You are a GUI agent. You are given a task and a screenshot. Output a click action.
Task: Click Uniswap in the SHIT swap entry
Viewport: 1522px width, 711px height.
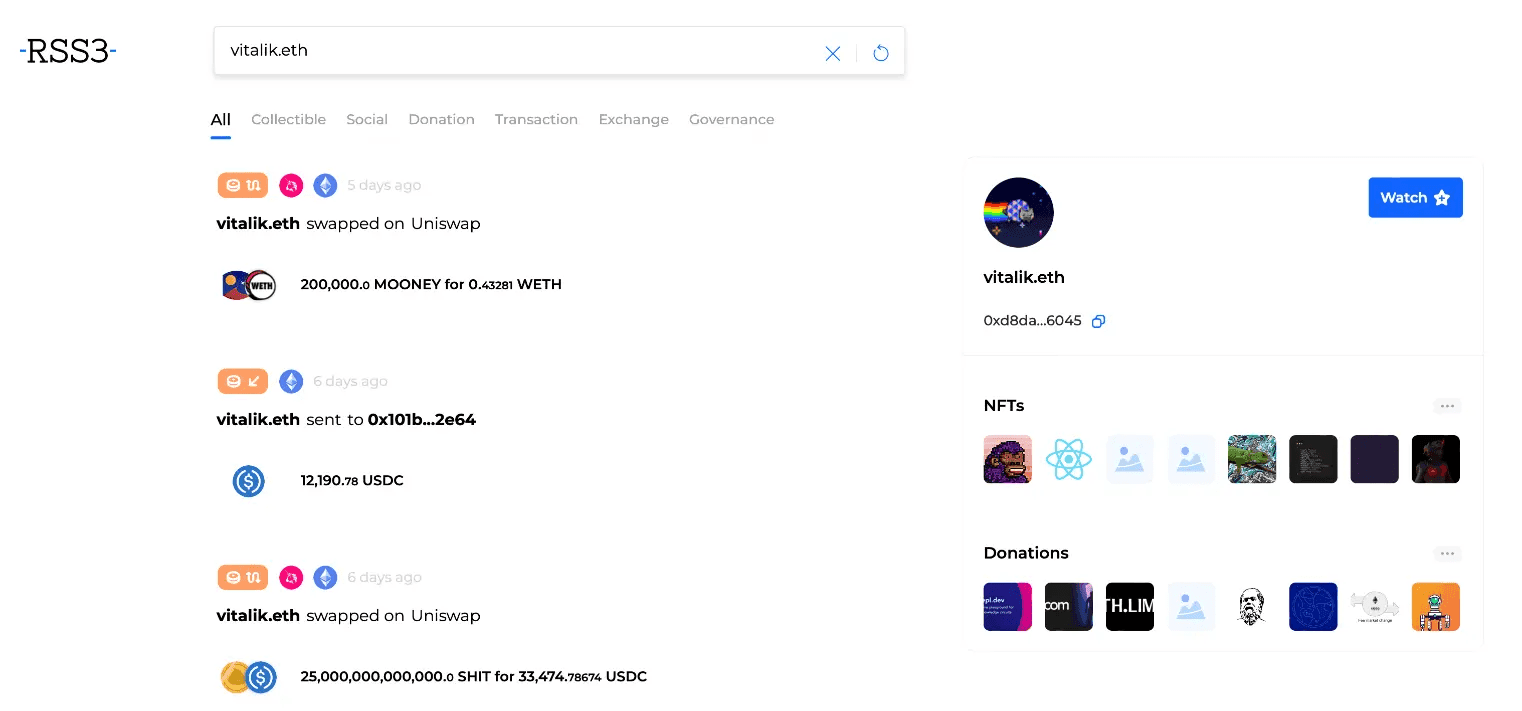tap(446, 616)
